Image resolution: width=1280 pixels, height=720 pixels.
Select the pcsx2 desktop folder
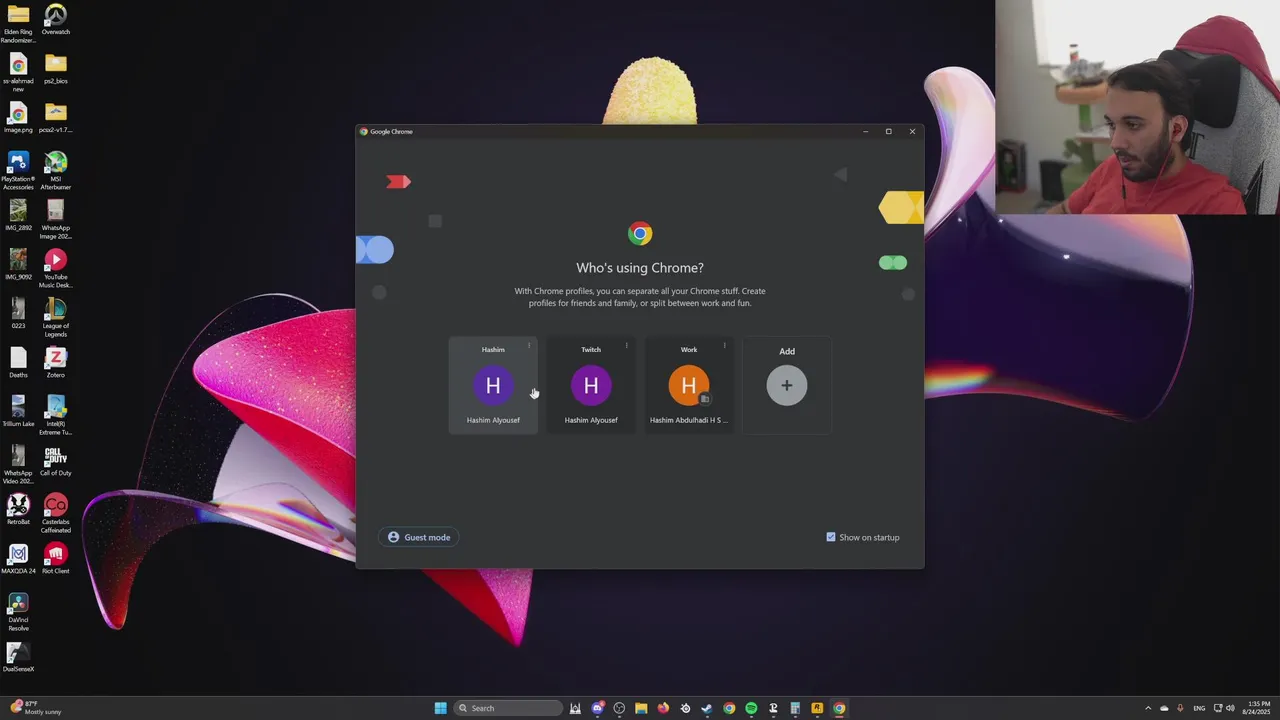[x=56, y=118]
